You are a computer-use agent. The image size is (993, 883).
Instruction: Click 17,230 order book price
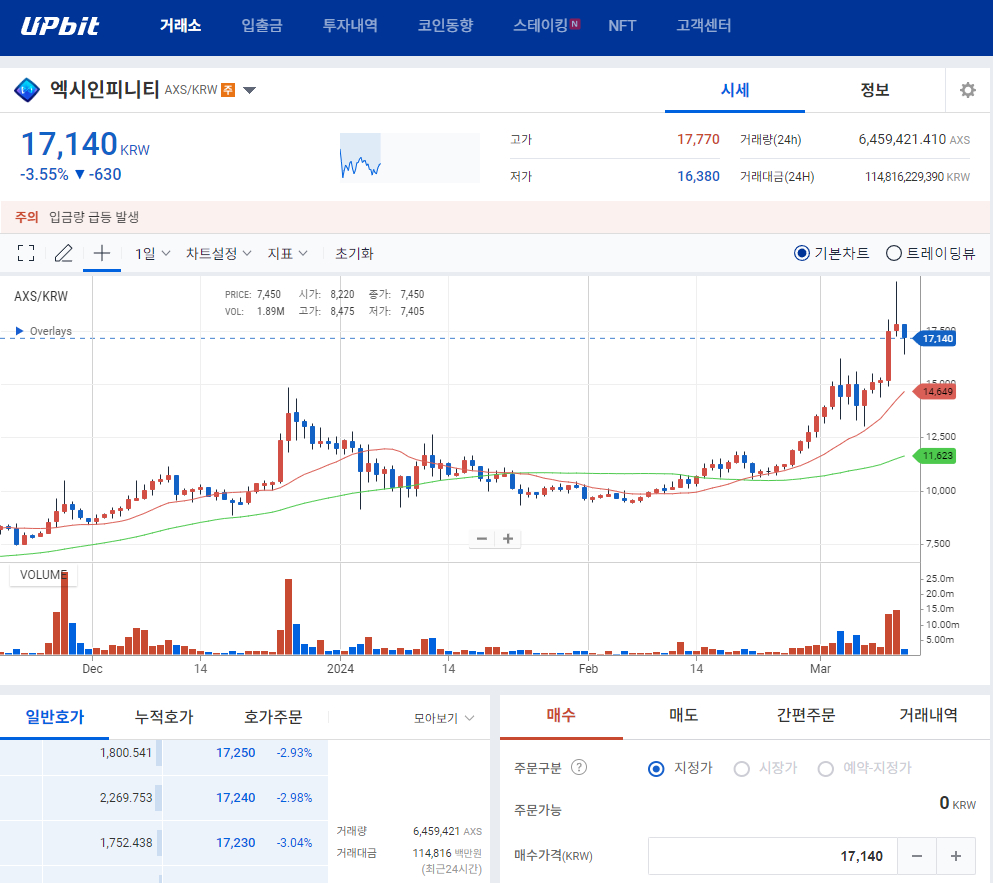[x=236, y=842]
